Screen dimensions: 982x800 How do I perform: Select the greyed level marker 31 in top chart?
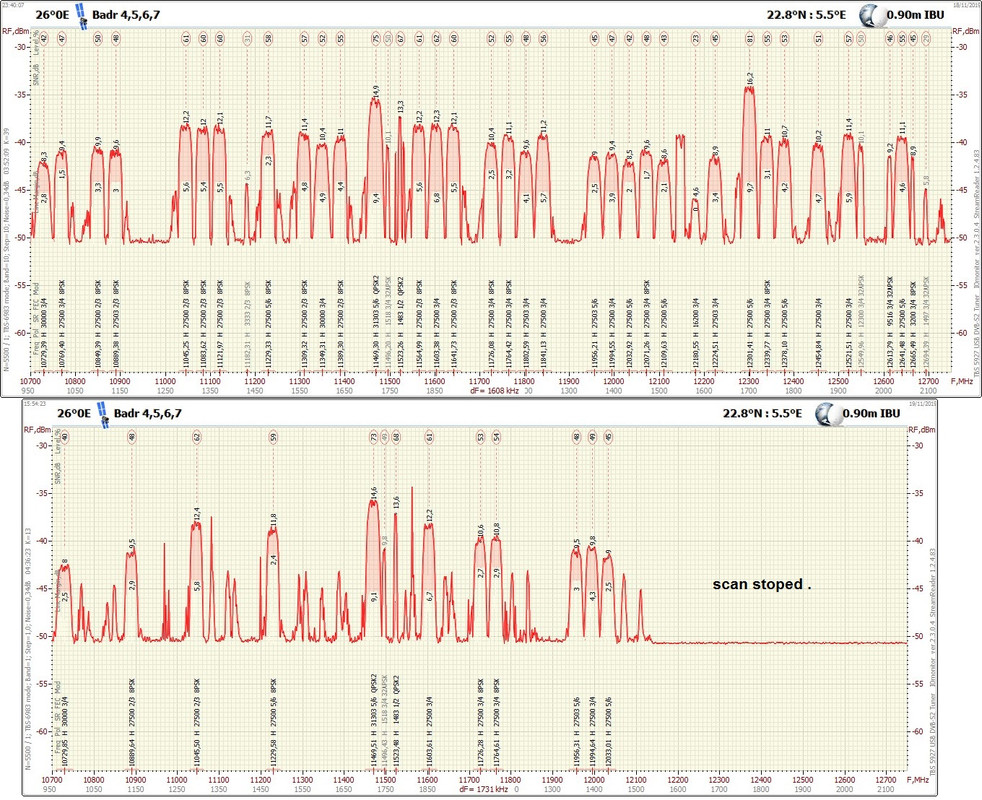tap(247, 38)
